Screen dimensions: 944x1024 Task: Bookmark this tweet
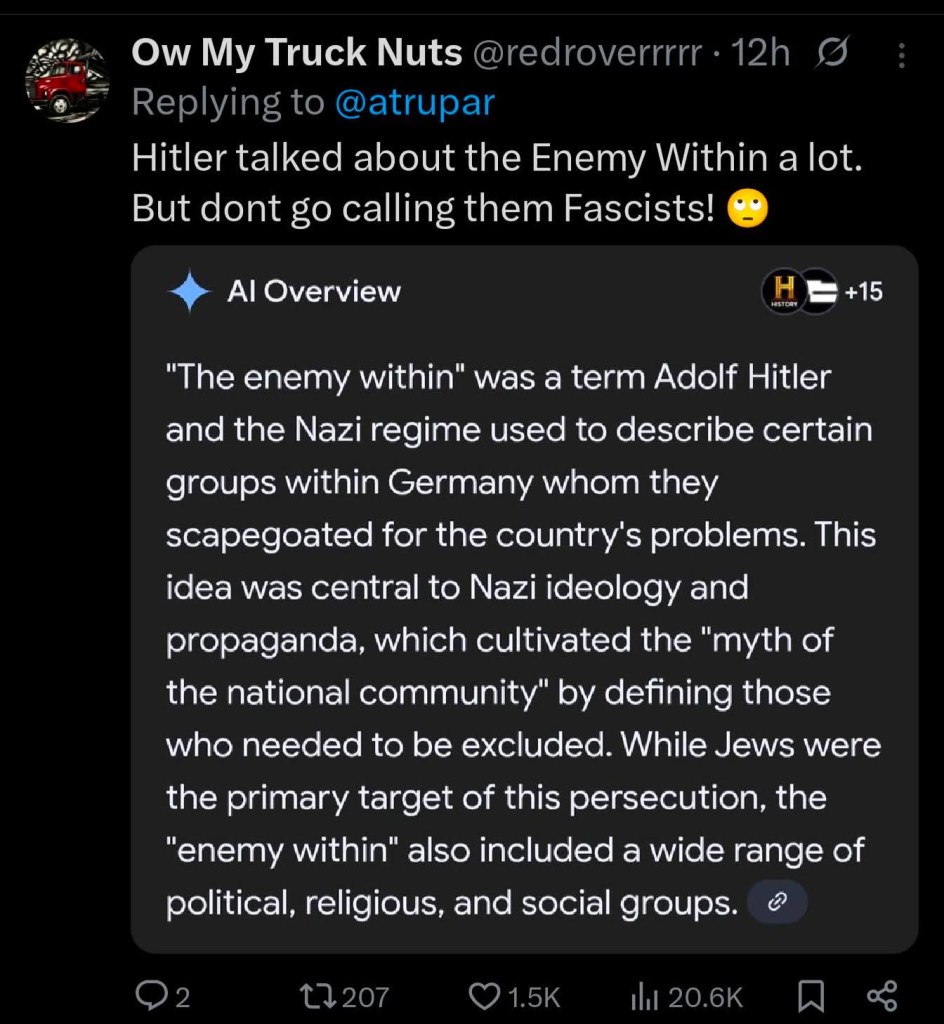pyautogui.click(x=810, y=995)
